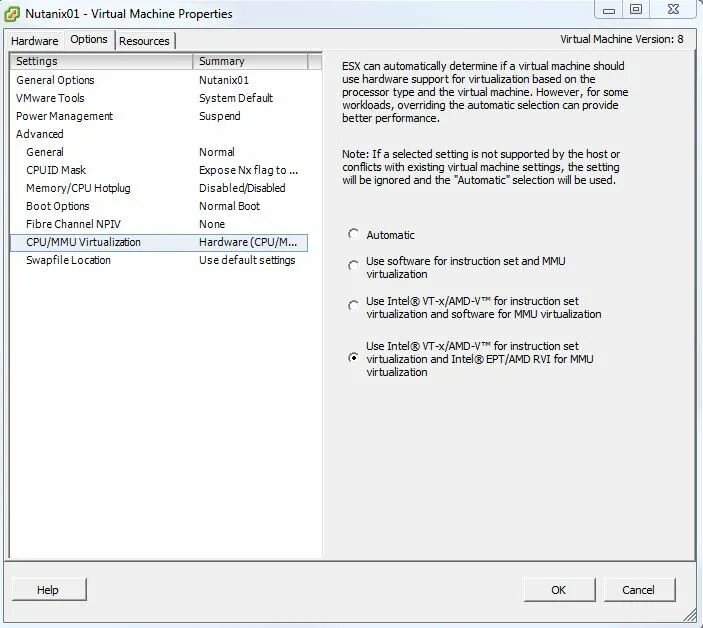Select the Automatic radio option
The image size is (703, 628).
[353, 234]
